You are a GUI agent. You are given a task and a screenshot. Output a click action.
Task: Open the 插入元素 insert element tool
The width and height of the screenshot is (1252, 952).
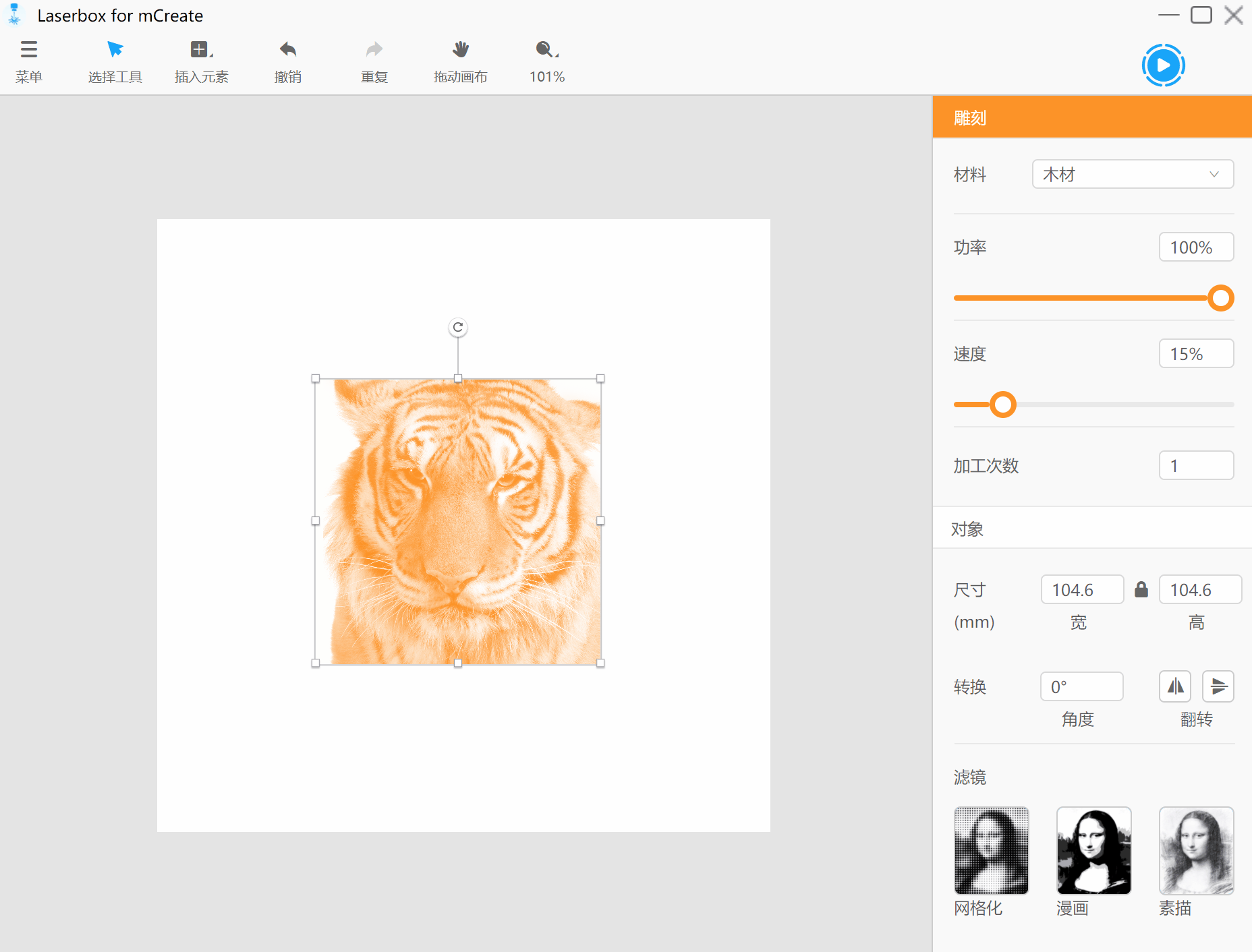200,59
